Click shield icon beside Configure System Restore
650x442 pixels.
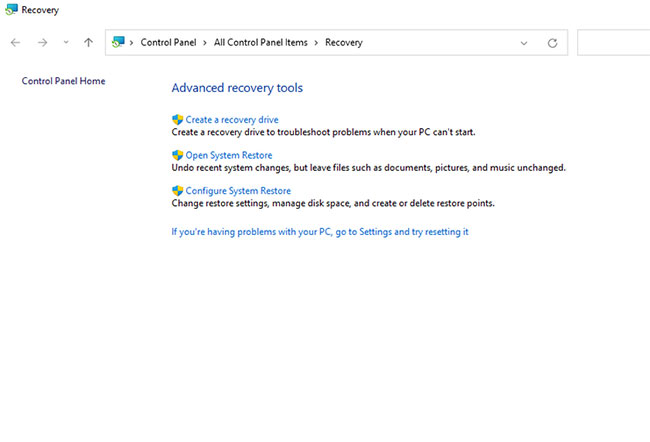click(x=177, y=191)
